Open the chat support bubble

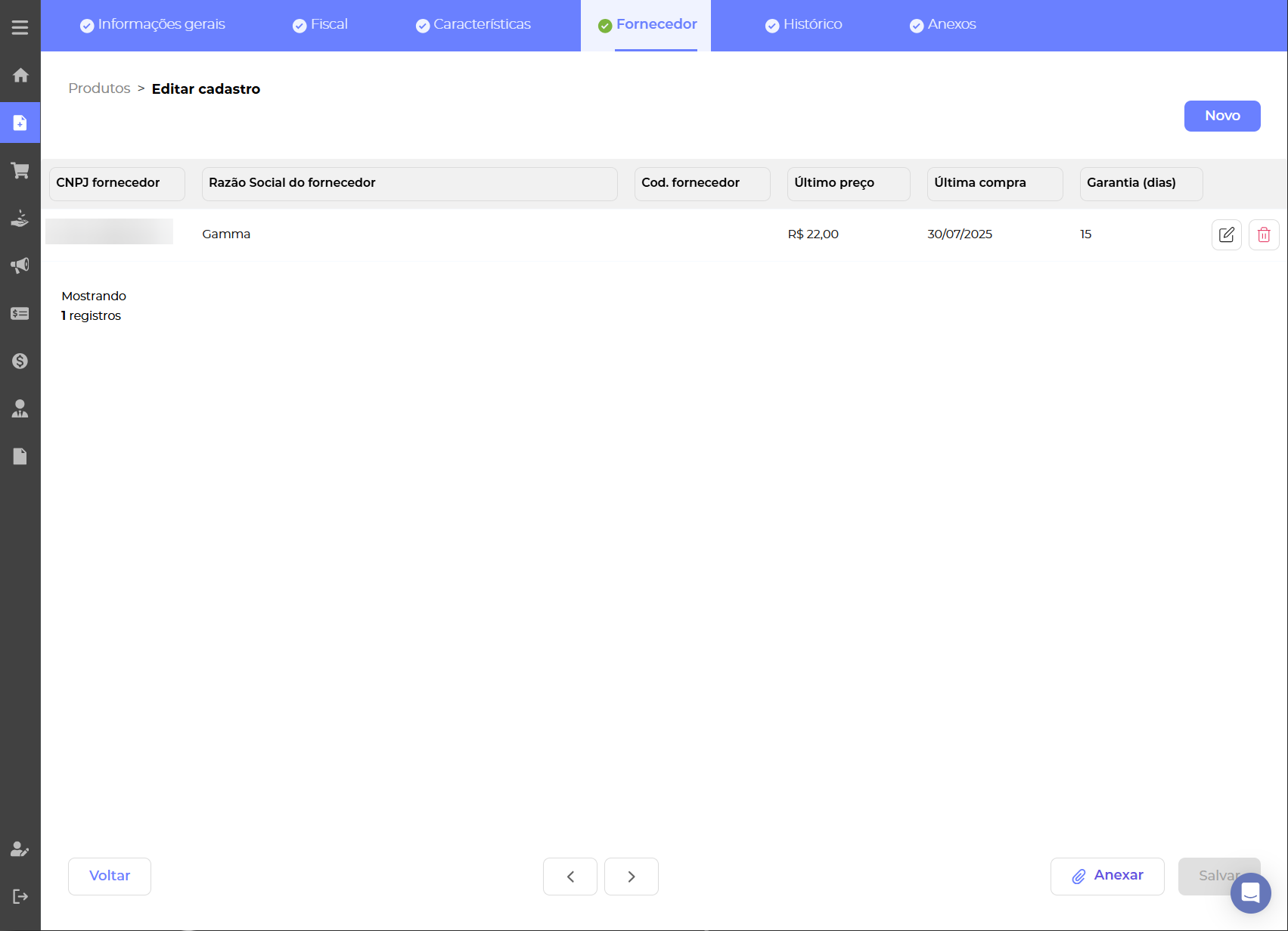click(1250, 892)
